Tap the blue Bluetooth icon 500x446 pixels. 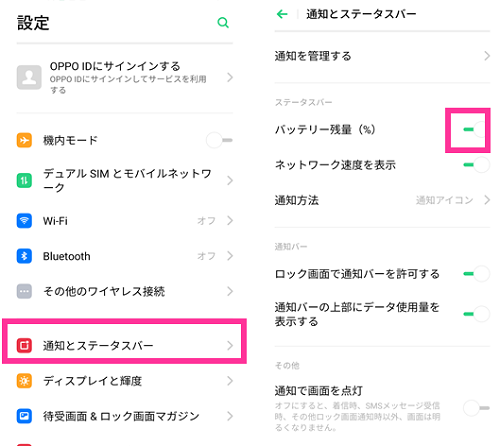(24, 256)
